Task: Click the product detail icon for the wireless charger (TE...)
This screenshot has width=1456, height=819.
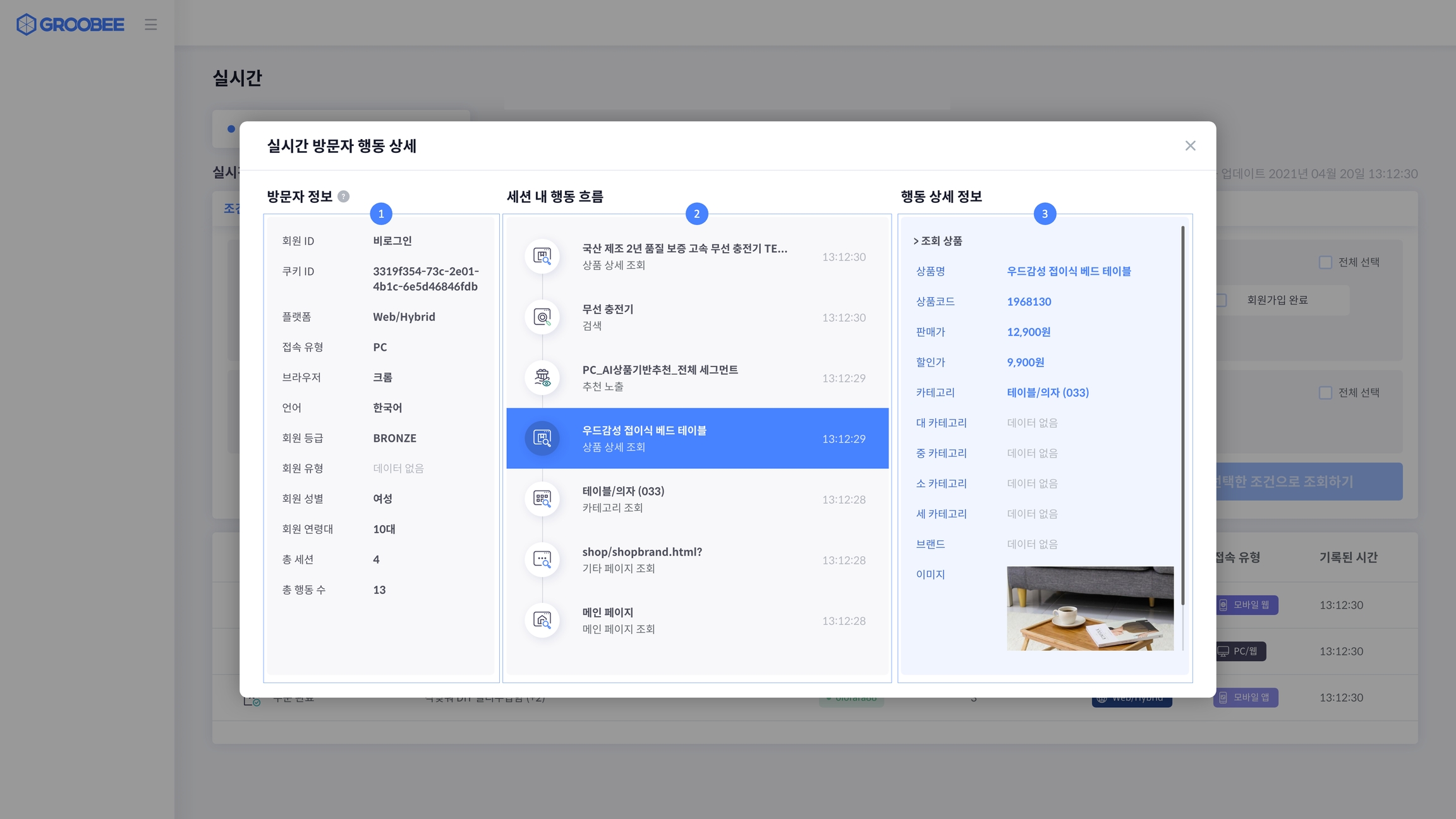Action: [542, 257]
